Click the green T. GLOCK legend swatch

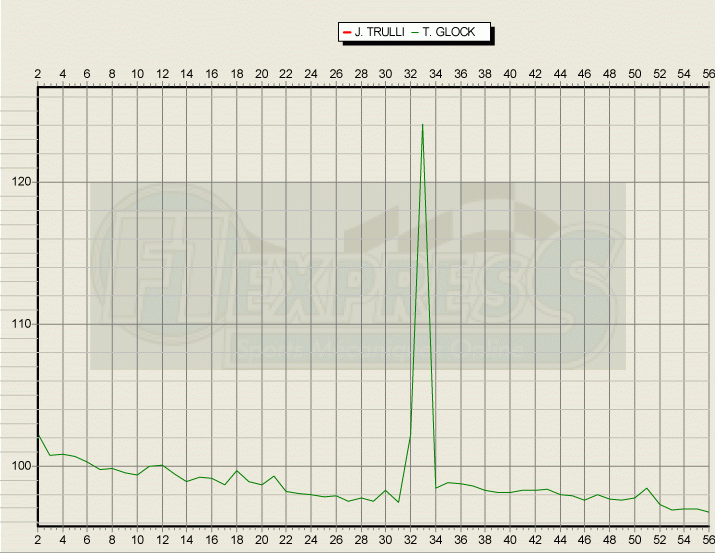[x=414, y=33]
